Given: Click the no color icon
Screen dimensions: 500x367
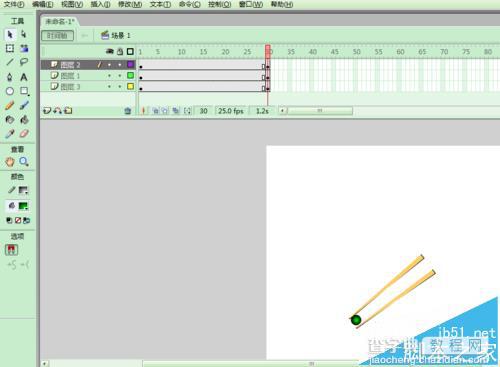Looking at the screenshot, I should 18,220.
